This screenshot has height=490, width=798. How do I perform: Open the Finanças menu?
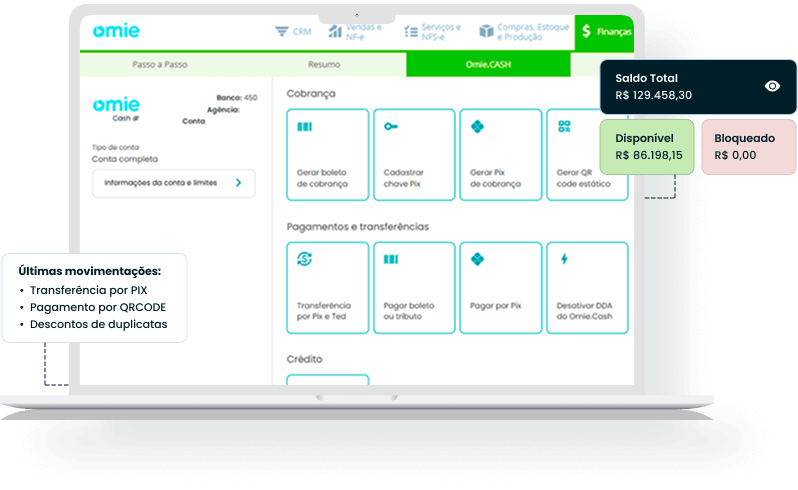click(x=604, y=32)
